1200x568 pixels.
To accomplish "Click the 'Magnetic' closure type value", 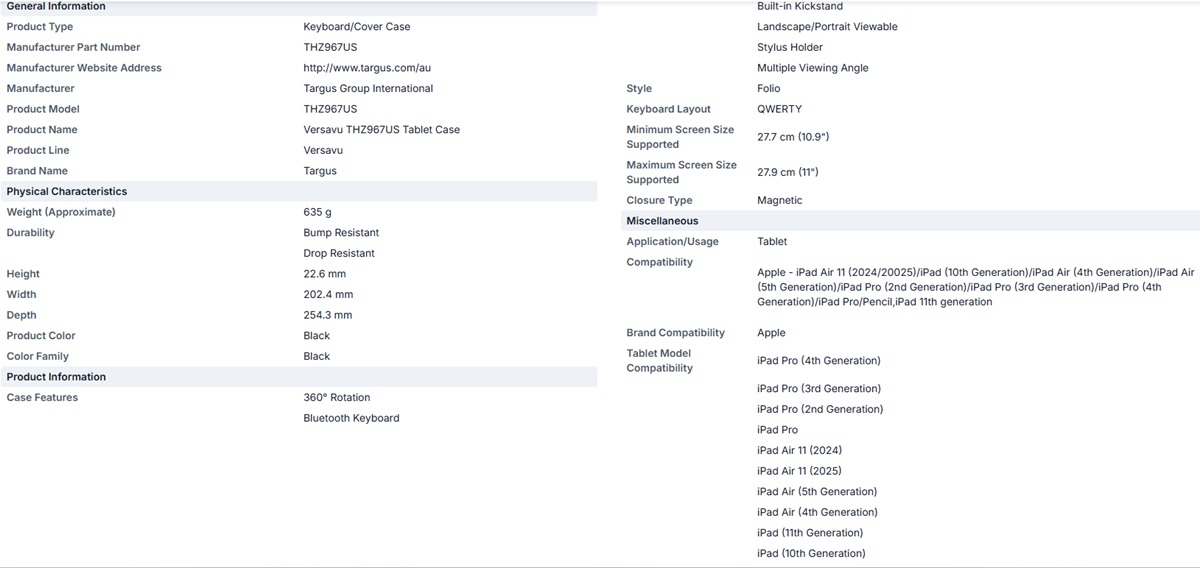I will (780, 200).
